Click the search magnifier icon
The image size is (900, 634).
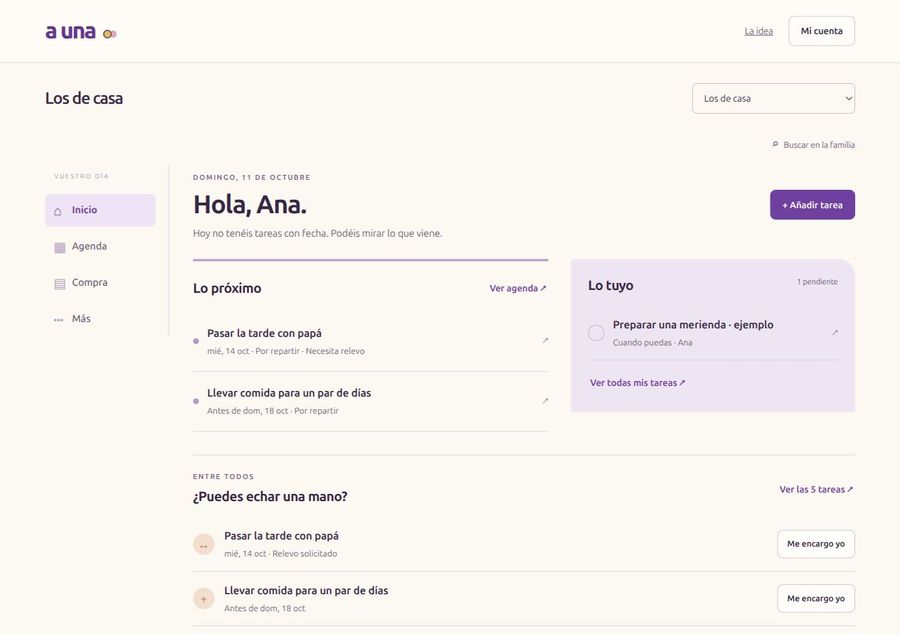(x=775, y=145)
